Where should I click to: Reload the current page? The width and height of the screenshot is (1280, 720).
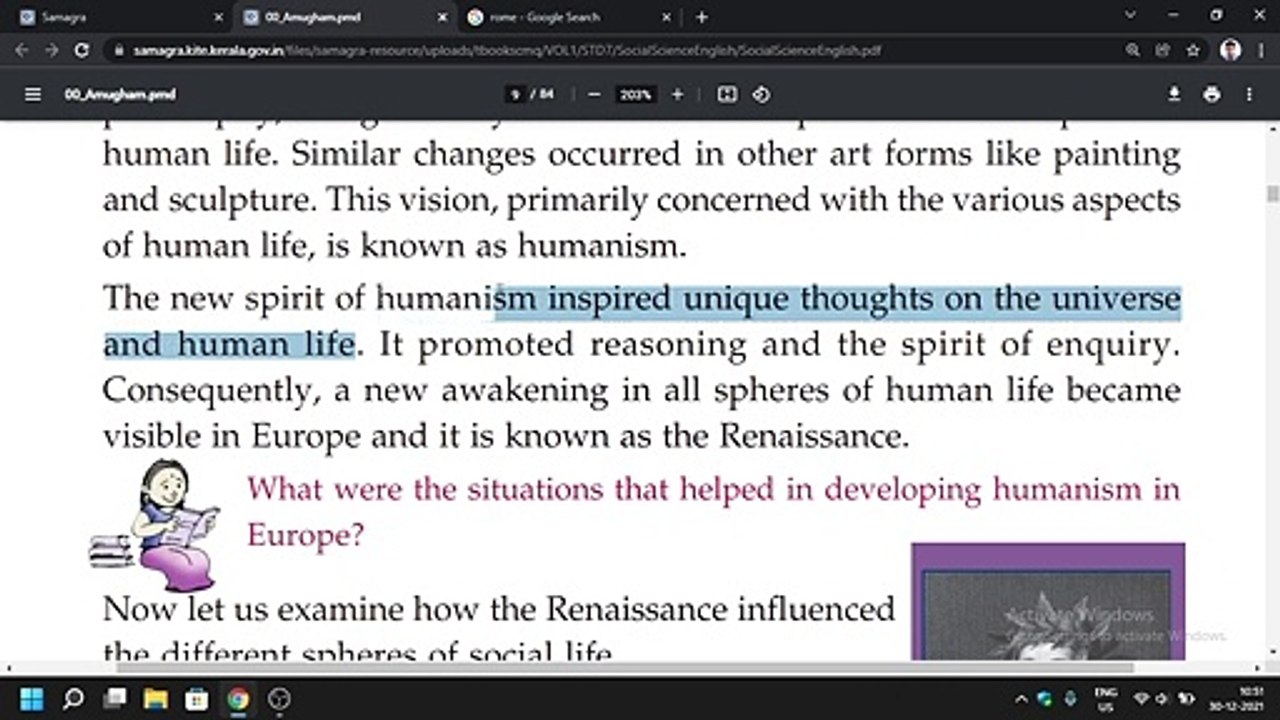(x=82, y=50)
